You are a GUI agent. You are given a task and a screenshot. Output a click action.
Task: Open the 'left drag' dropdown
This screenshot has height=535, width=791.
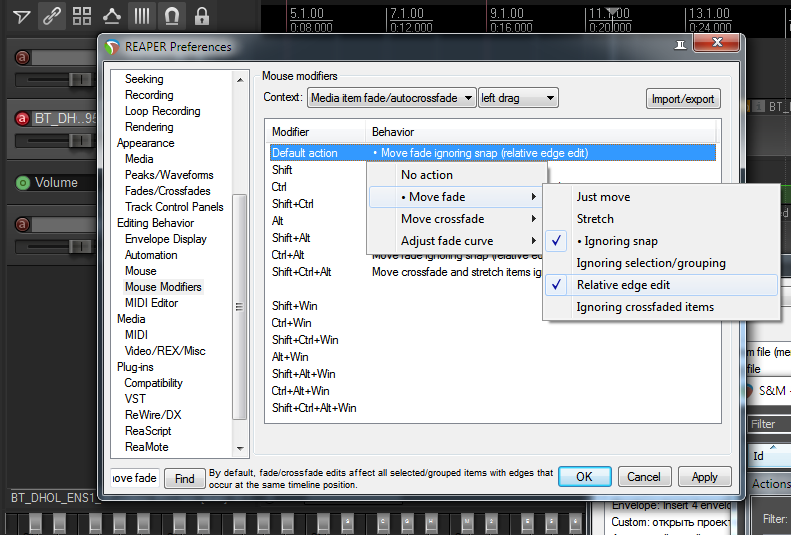pos(518,98)
